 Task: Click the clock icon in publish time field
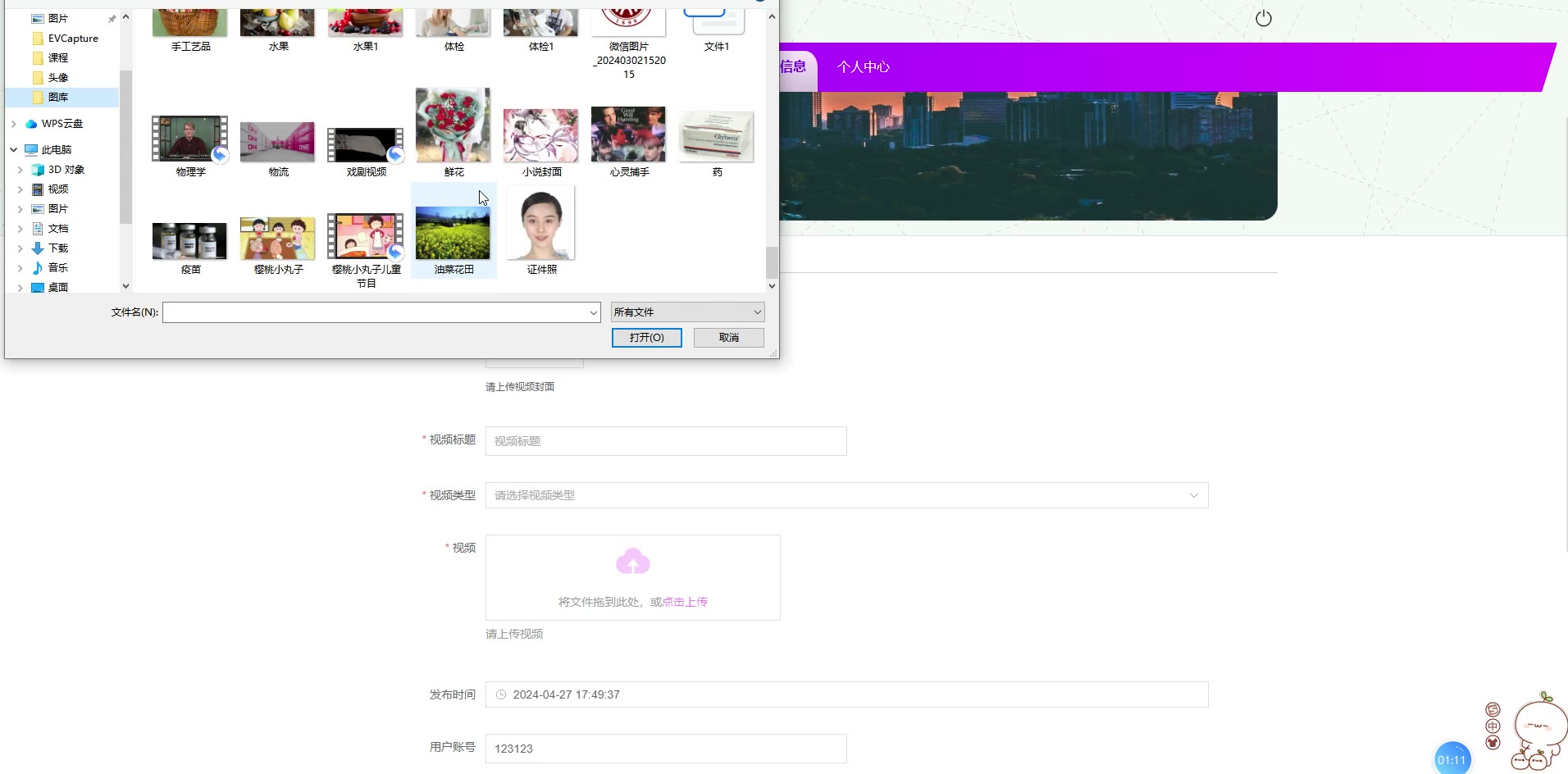[x=501, y=694]
